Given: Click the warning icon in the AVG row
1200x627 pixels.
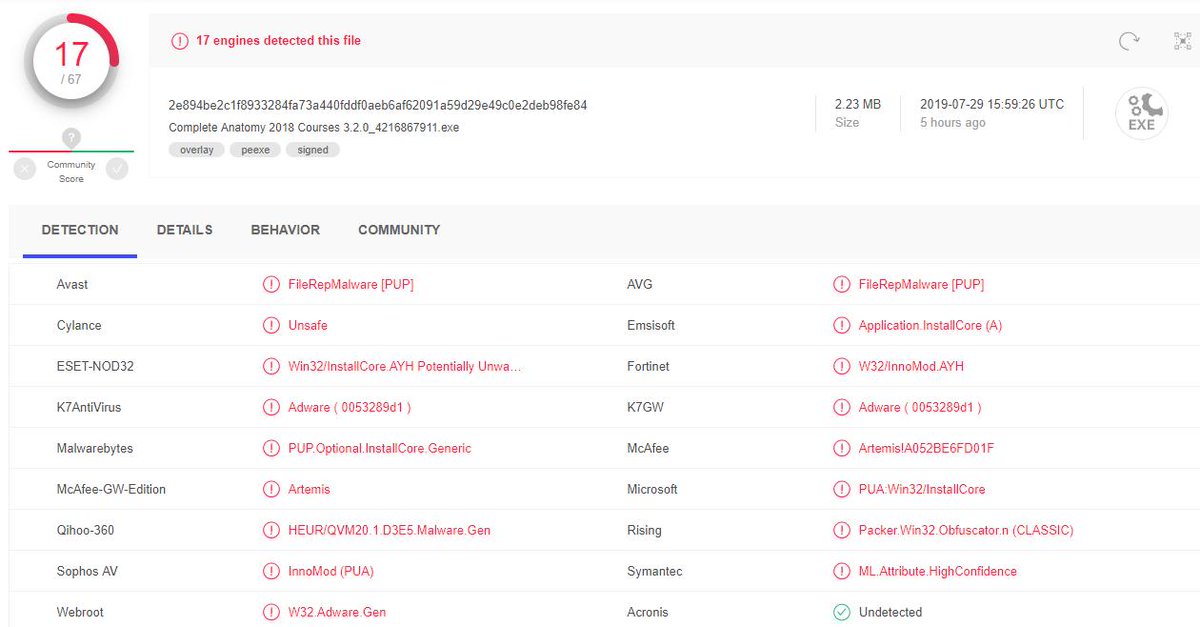Looking at the screenshot, I should pos(842,285).
